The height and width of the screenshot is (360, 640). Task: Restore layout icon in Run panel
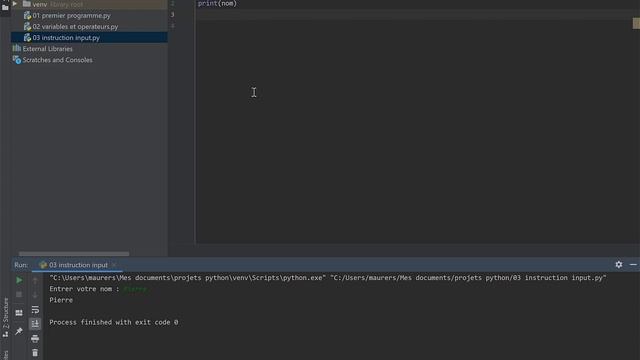coord(19,313)
